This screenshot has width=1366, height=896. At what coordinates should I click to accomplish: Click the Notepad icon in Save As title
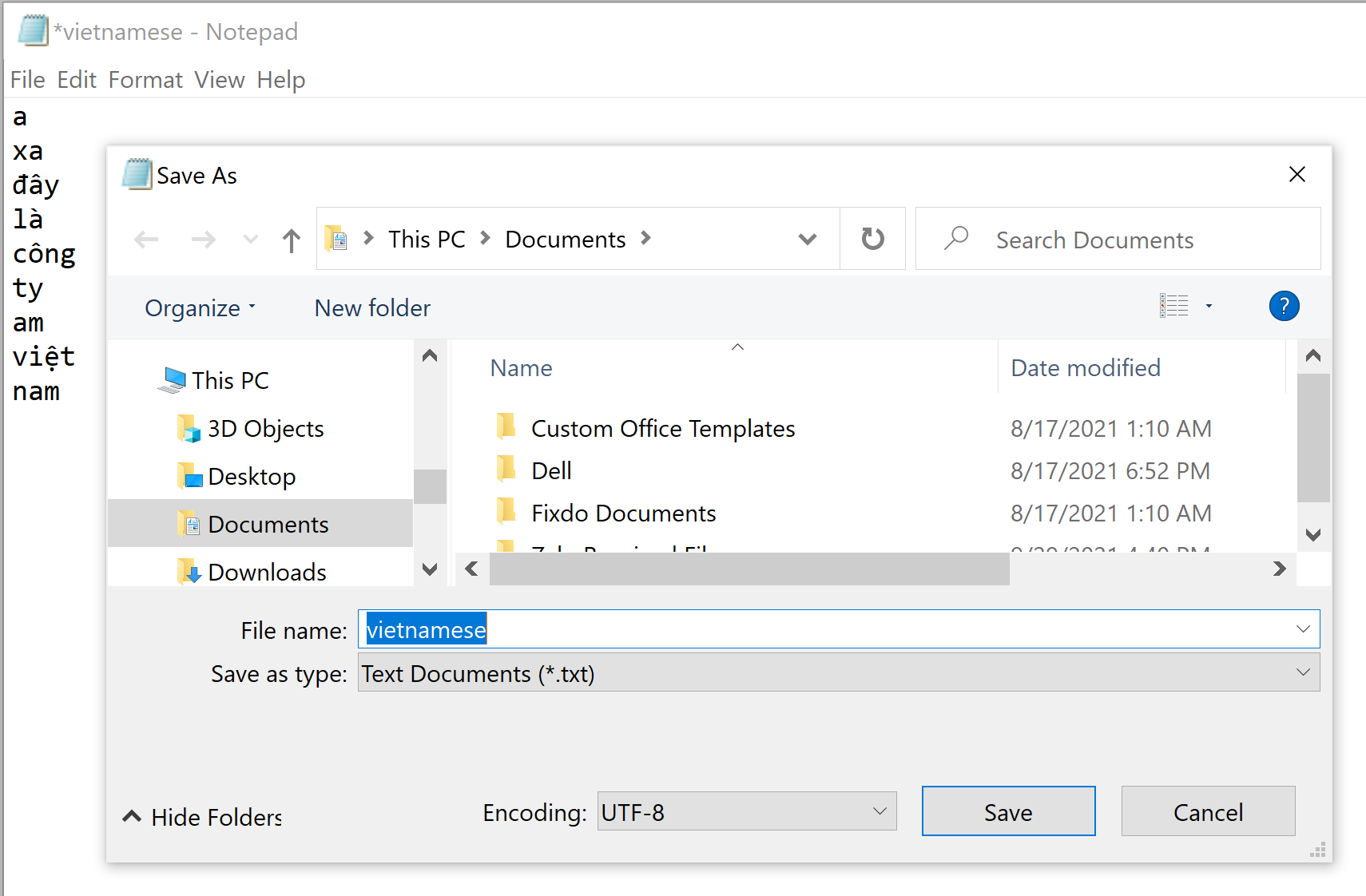coord(137,174)
